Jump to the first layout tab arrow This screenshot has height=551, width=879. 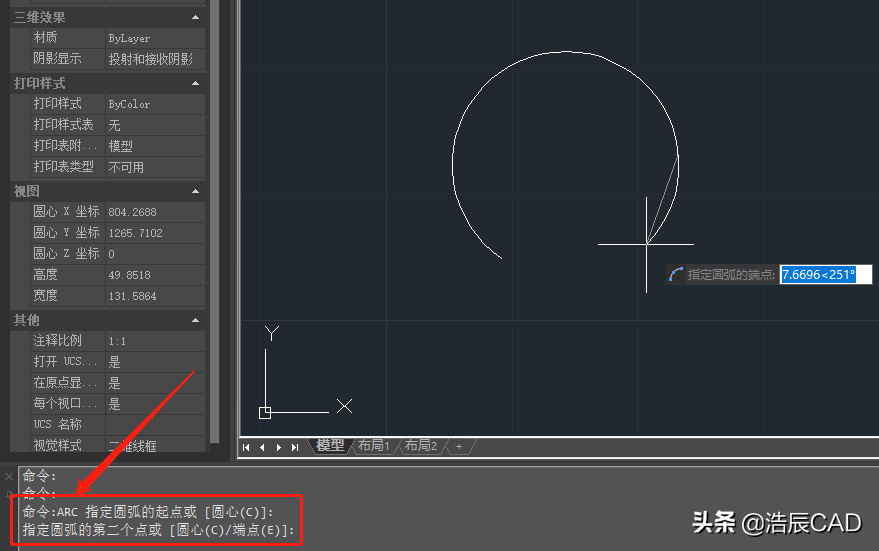(x=246, y=447)
